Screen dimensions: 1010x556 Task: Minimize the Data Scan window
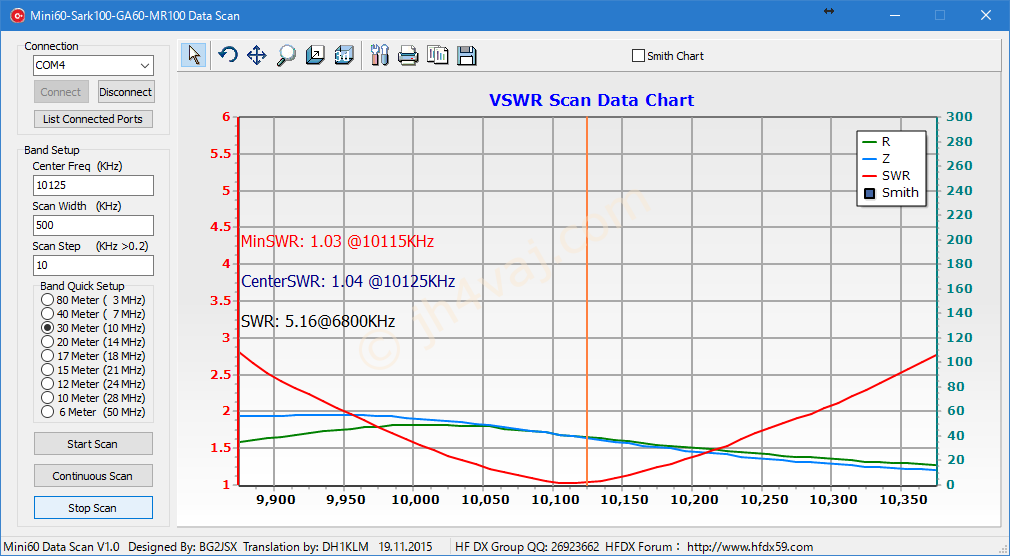(x=895, y=15)
